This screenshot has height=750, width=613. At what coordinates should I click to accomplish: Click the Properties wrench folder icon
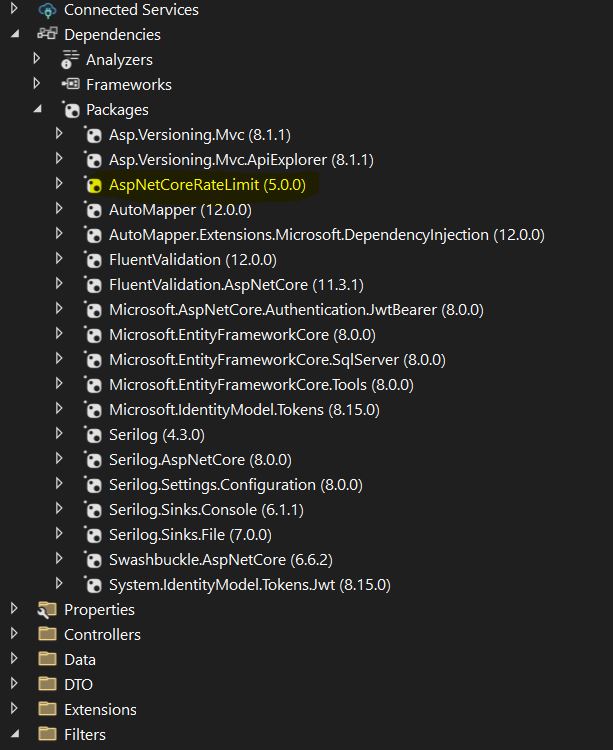pyautogui.click(x=46, y=610)
